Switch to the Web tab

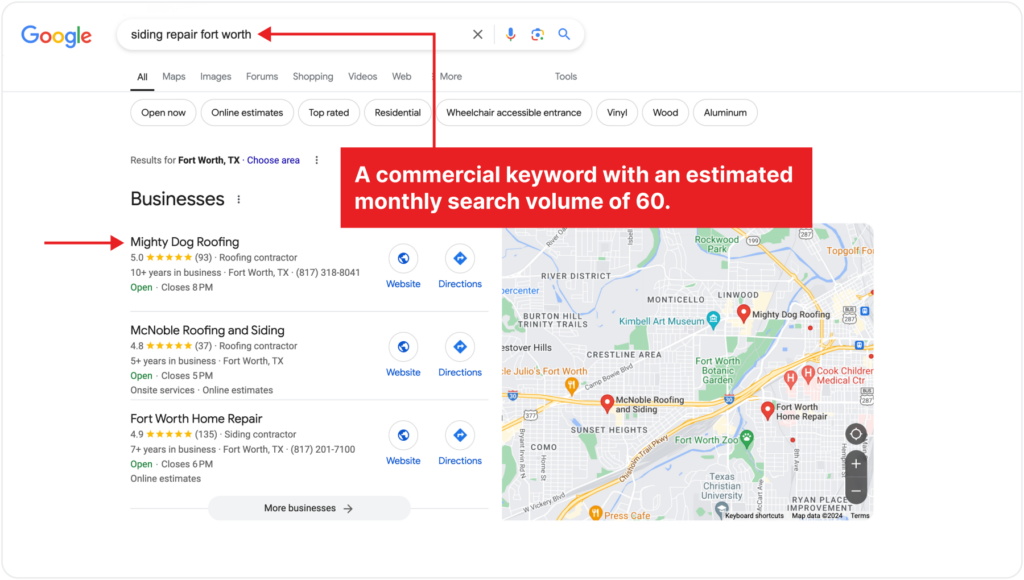[402, 76]
